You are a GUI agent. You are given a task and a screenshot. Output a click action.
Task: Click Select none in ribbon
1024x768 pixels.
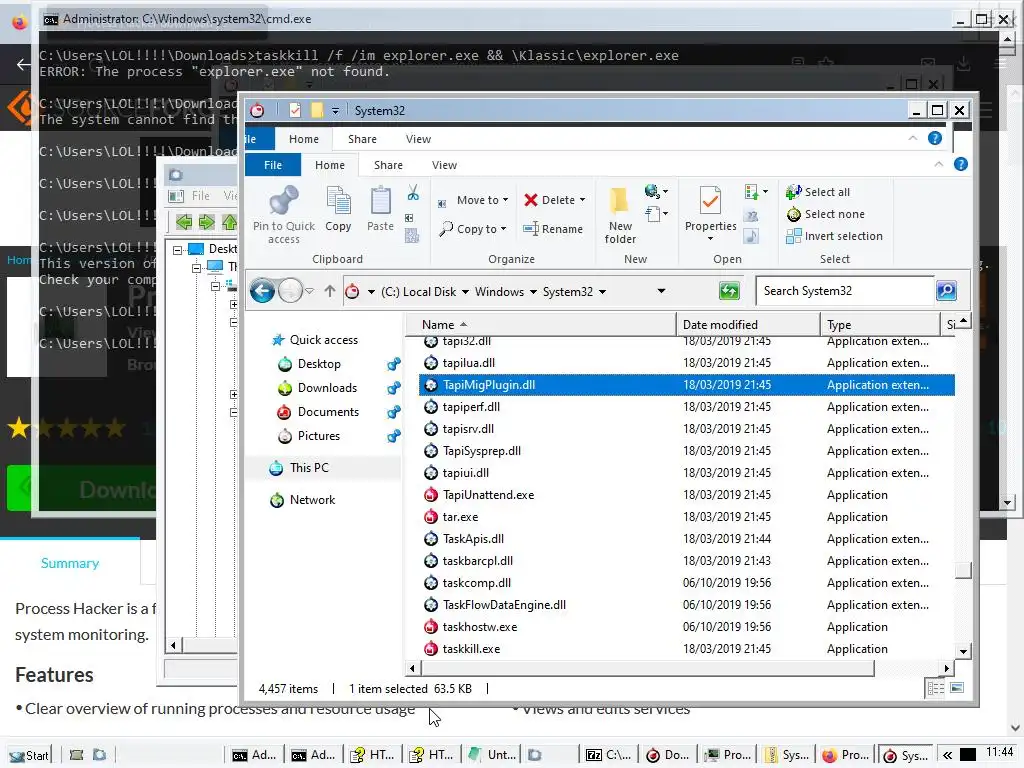point(826,214)
